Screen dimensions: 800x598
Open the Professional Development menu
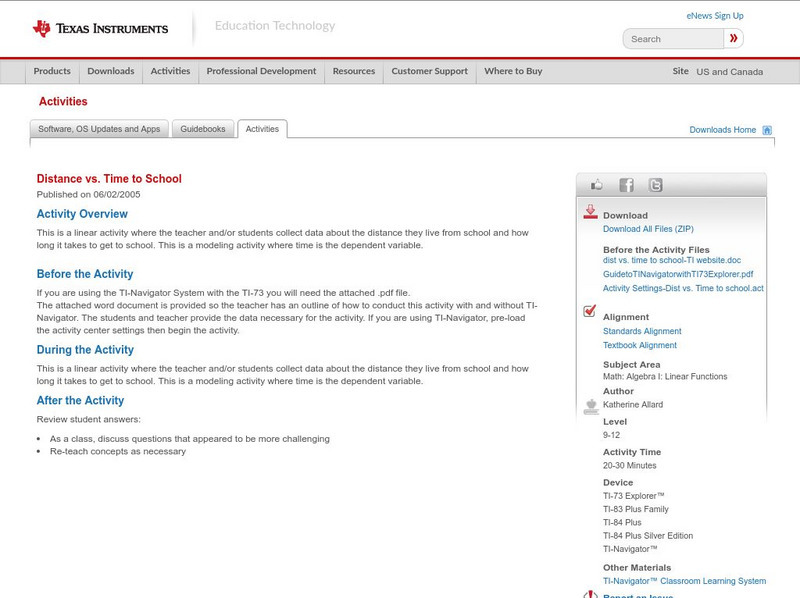(259, 71)
